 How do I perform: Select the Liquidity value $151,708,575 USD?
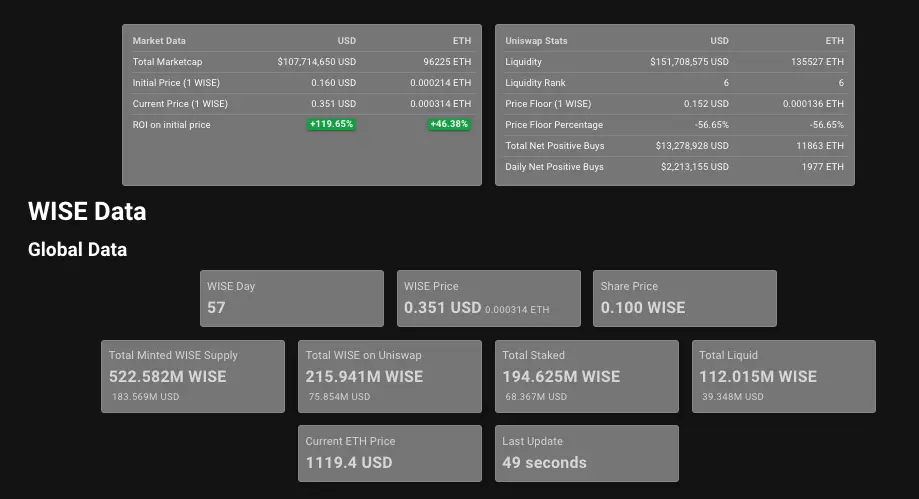[689, 62]
